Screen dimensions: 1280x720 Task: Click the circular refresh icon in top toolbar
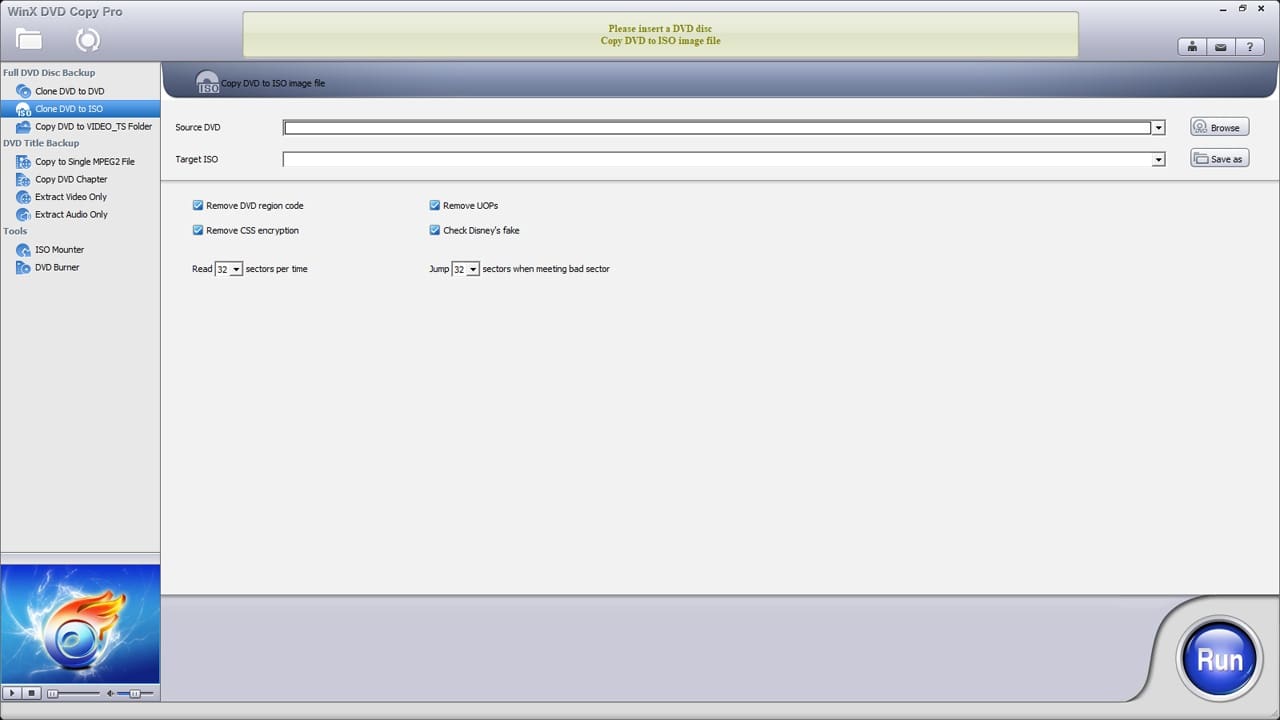pos(88,39)
